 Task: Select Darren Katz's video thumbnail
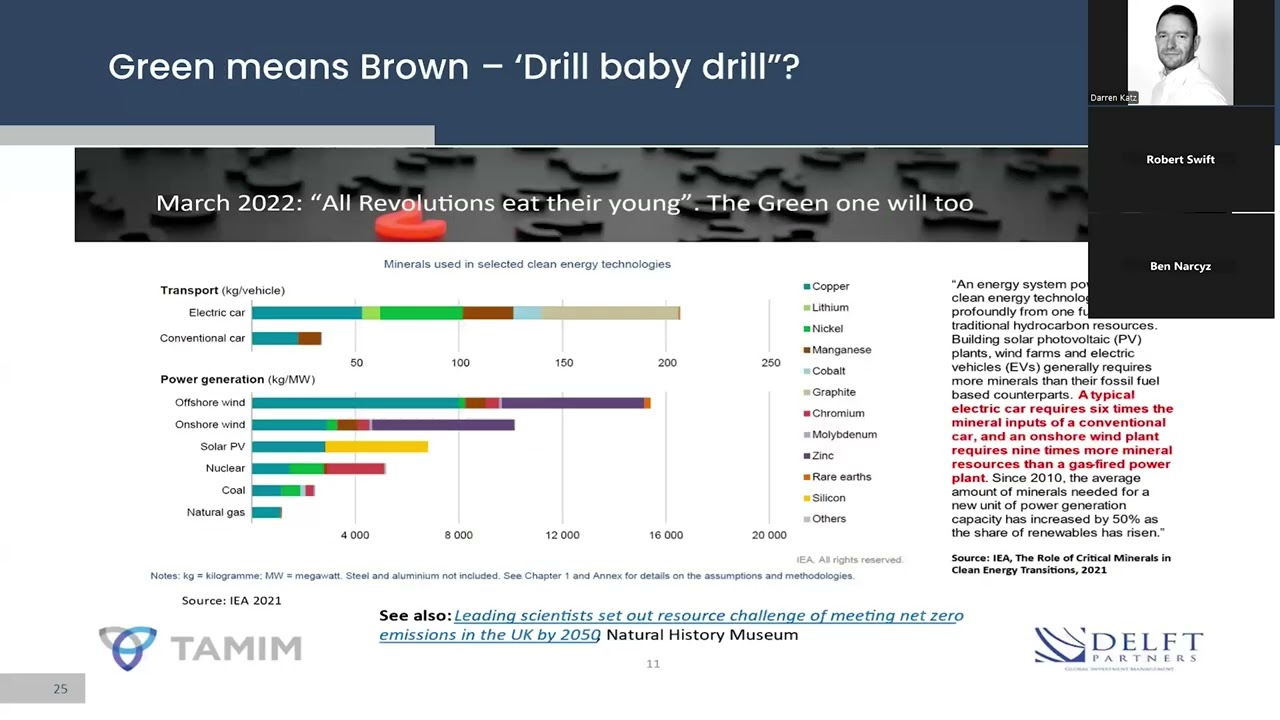(1180, 52)
